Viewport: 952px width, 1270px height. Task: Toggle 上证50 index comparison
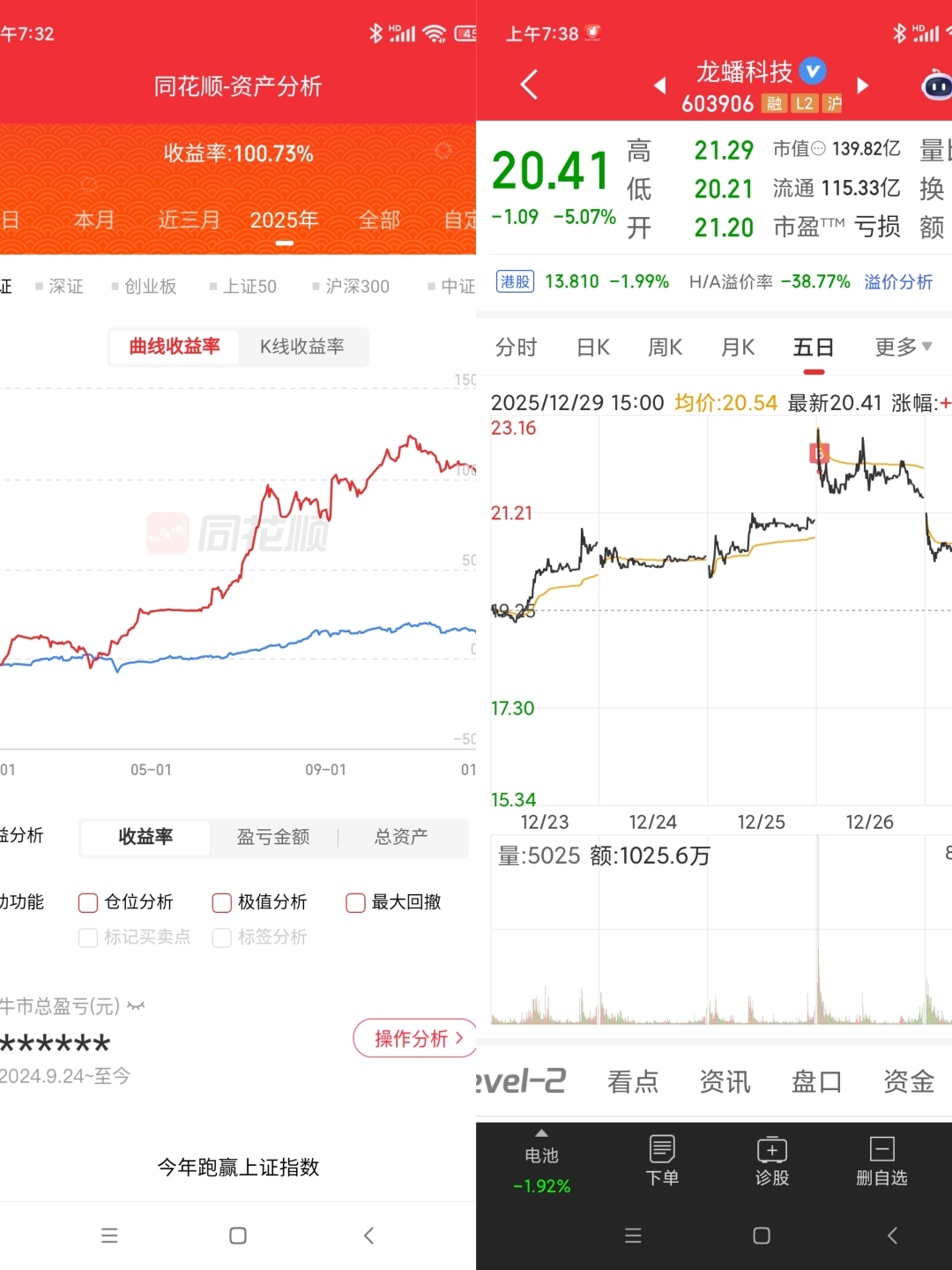pyautogui.click(x=242, y=287)
